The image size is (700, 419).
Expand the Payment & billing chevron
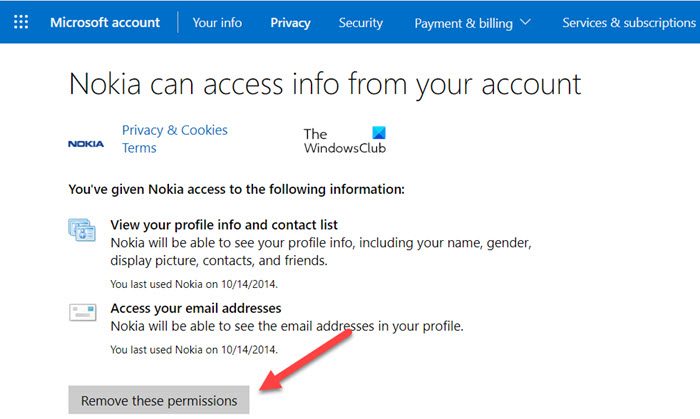526,22
